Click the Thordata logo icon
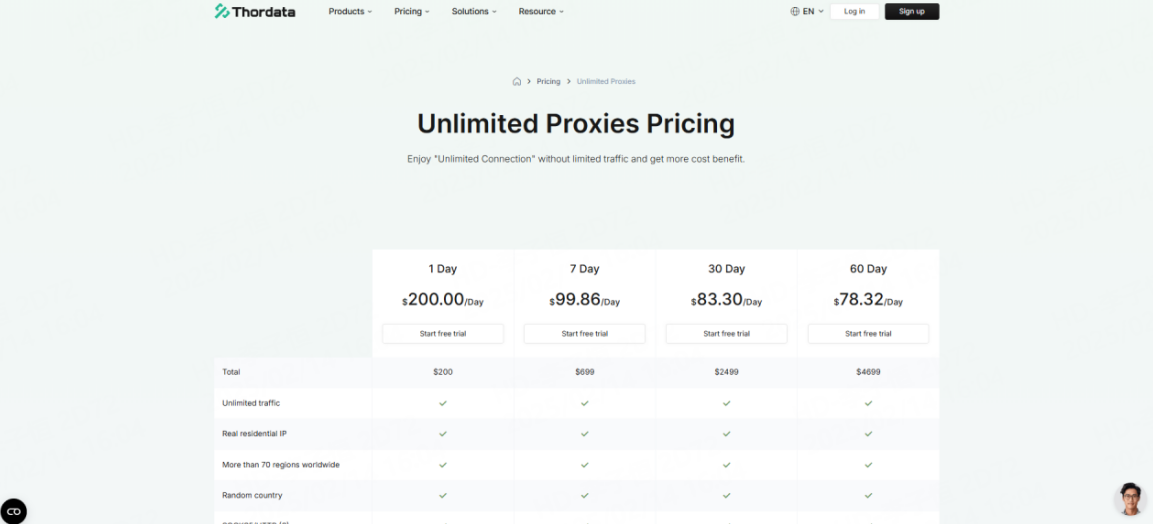1153x524 pixels. [222, 11]
